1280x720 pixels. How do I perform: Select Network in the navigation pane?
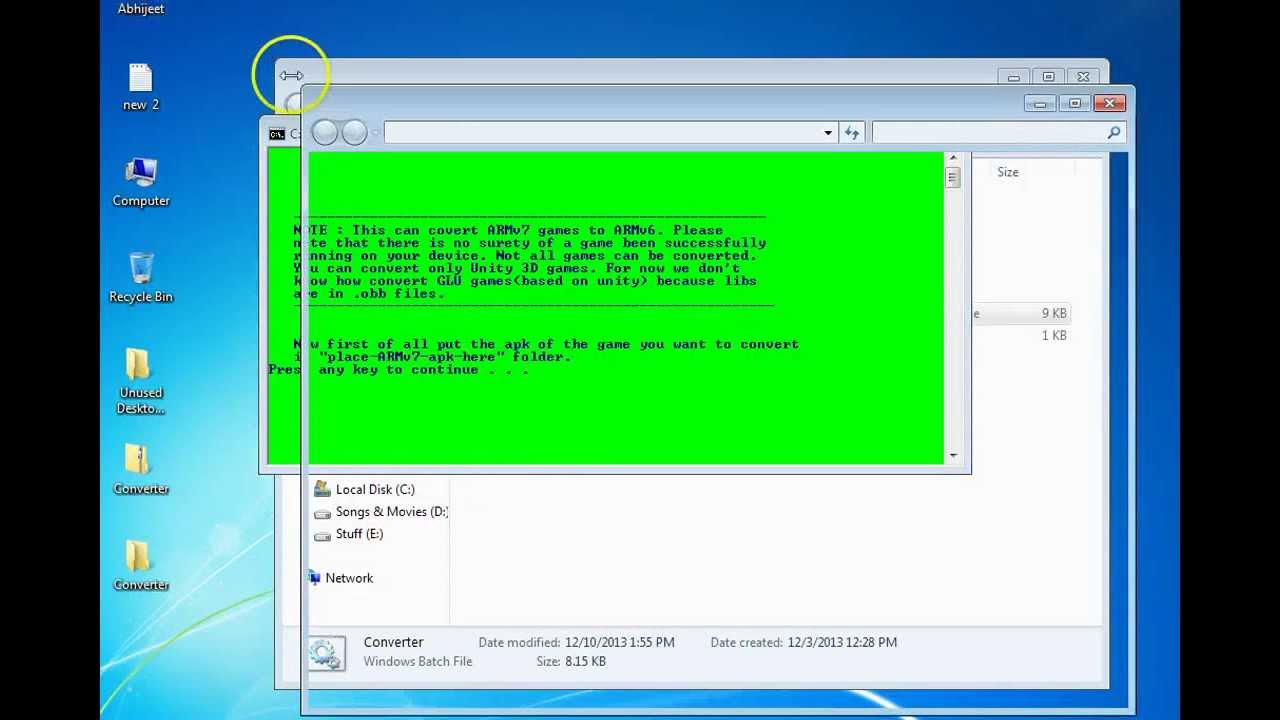pos(341,578)
